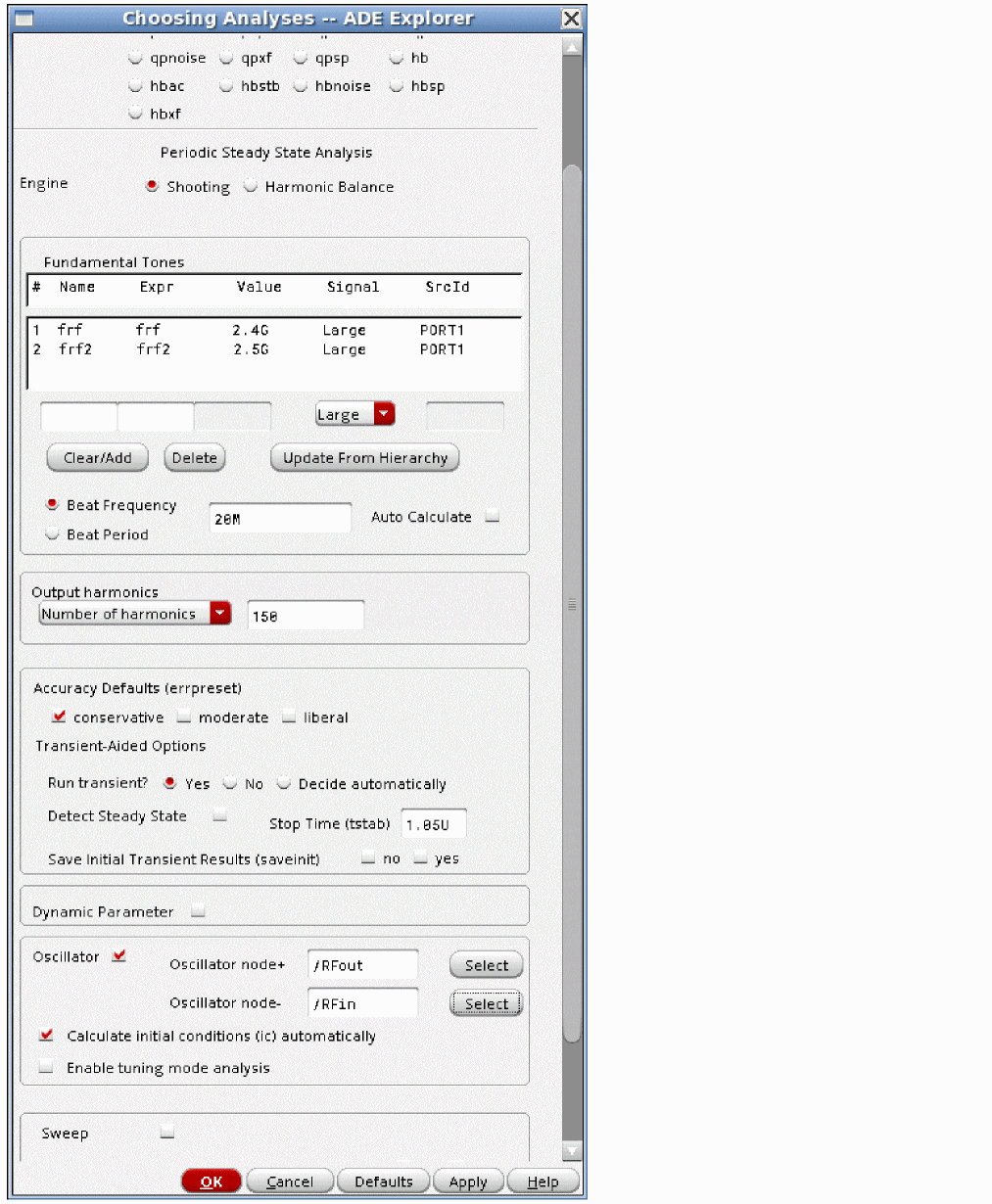Click the beat frequency field with 20M
The image size is (992, 1204).
[x=280, y=519]
